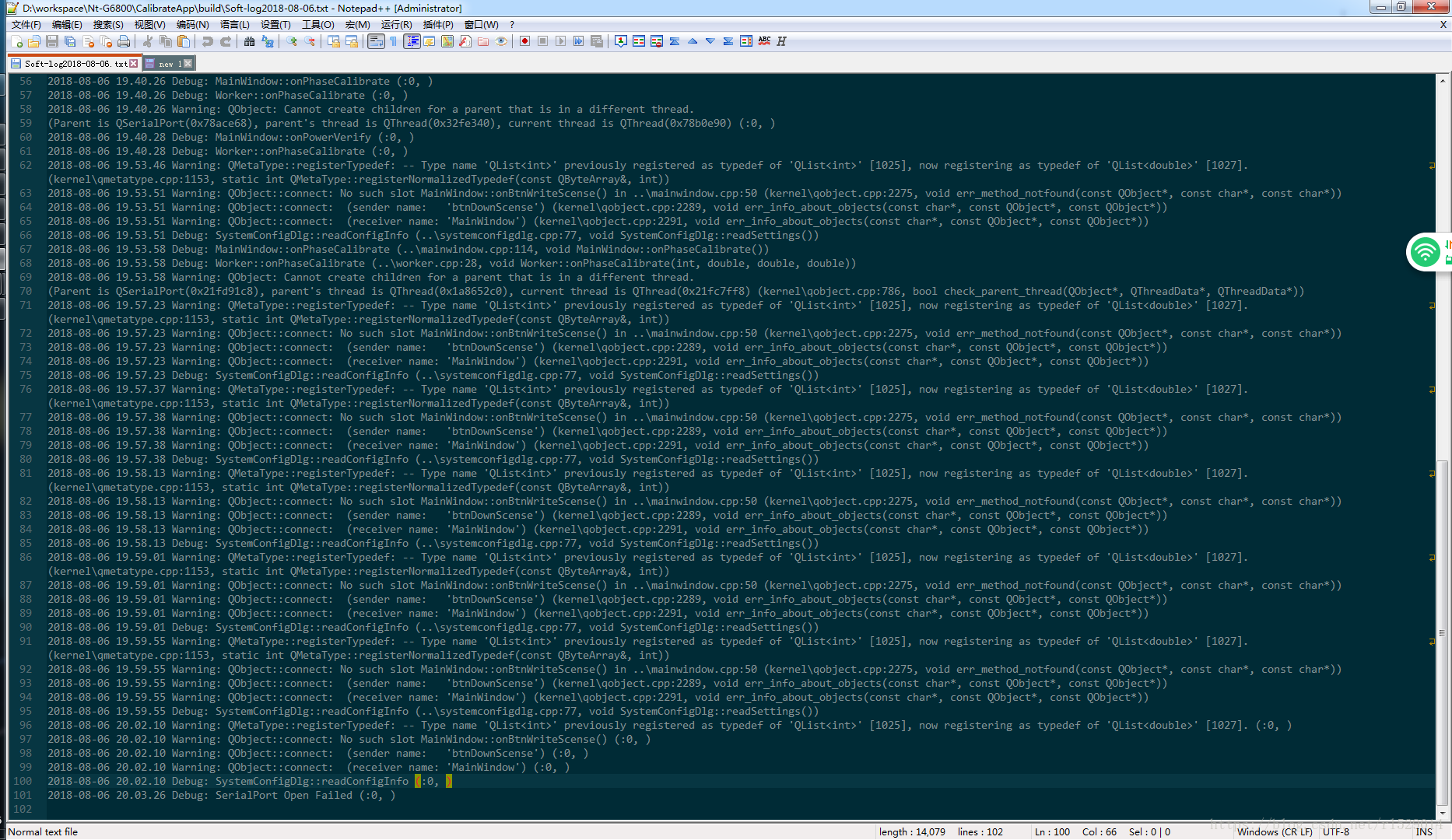Create a new file

click(18, 41)
